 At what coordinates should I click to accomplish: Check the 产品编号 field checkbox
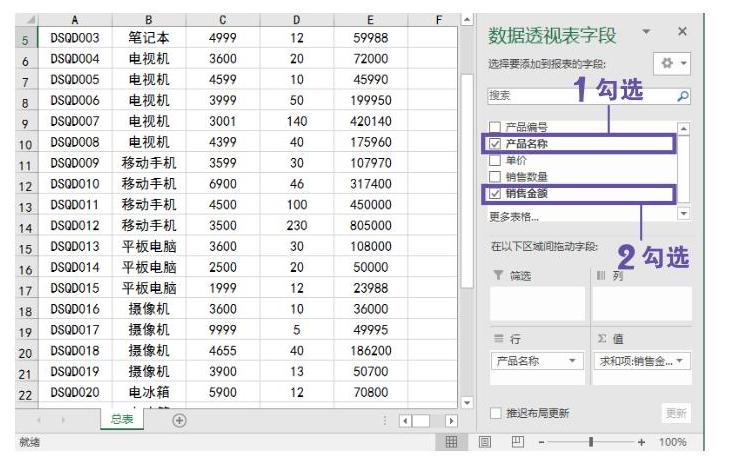point(495,127)
